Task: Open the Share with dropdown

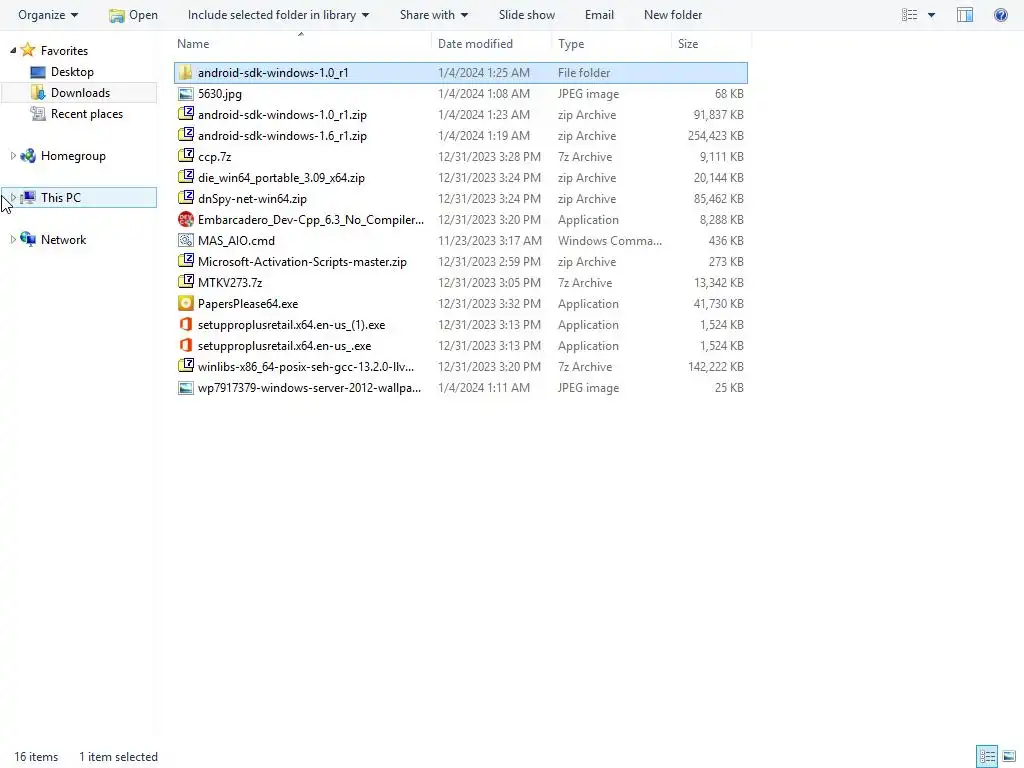Action: 434,14
